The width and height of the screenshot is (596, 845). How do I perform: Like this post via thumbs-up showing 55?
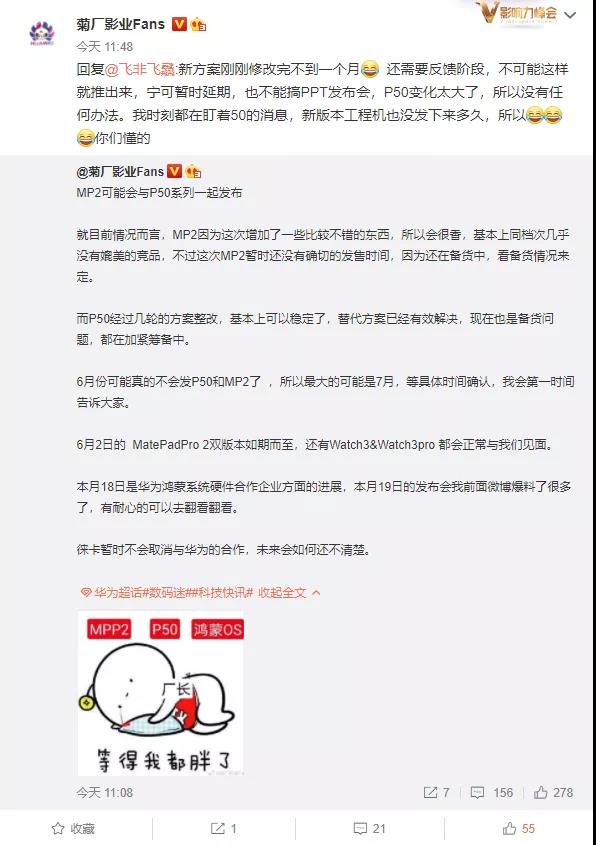(518, 829)
